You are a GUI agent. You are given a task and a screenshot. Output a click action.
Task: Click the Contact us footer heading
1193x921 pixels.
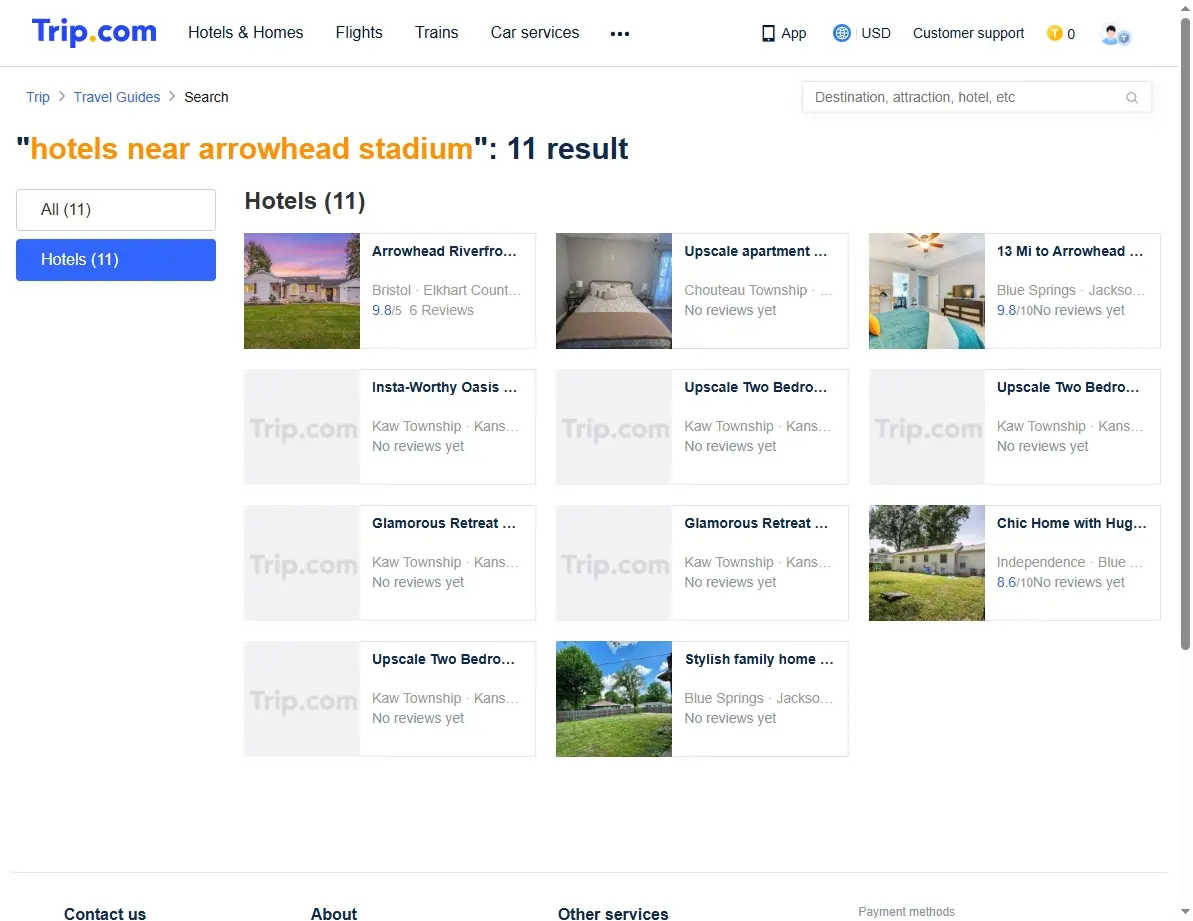coord(105,913)
